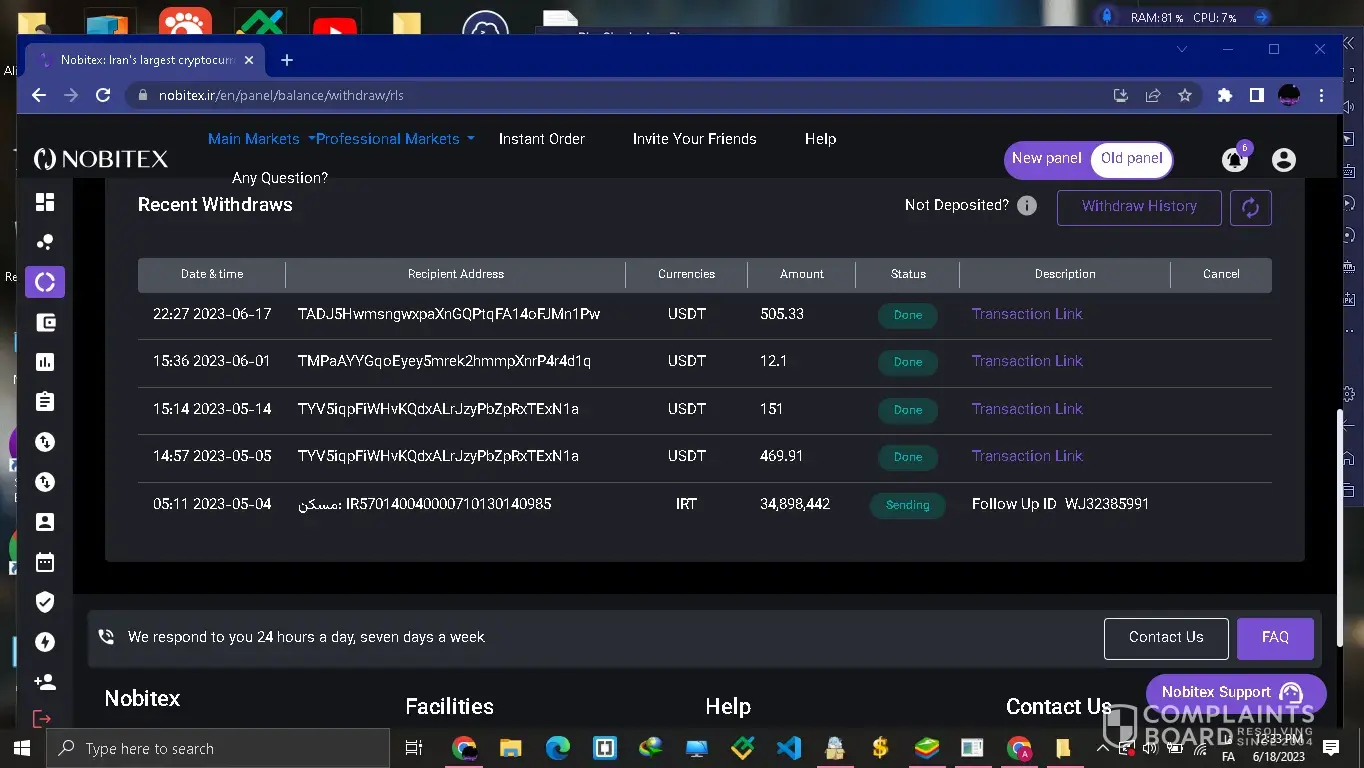Refresh the recent withdraws list

click(x=1251, y=207)
